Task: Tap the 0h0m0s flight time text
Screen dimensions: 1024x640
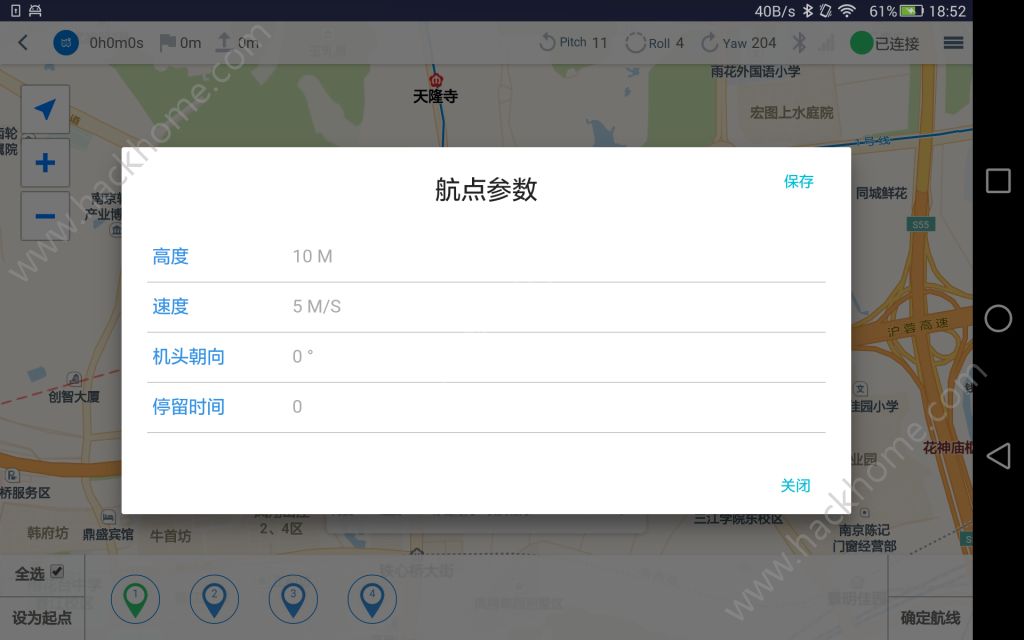Action: point(116,43)
